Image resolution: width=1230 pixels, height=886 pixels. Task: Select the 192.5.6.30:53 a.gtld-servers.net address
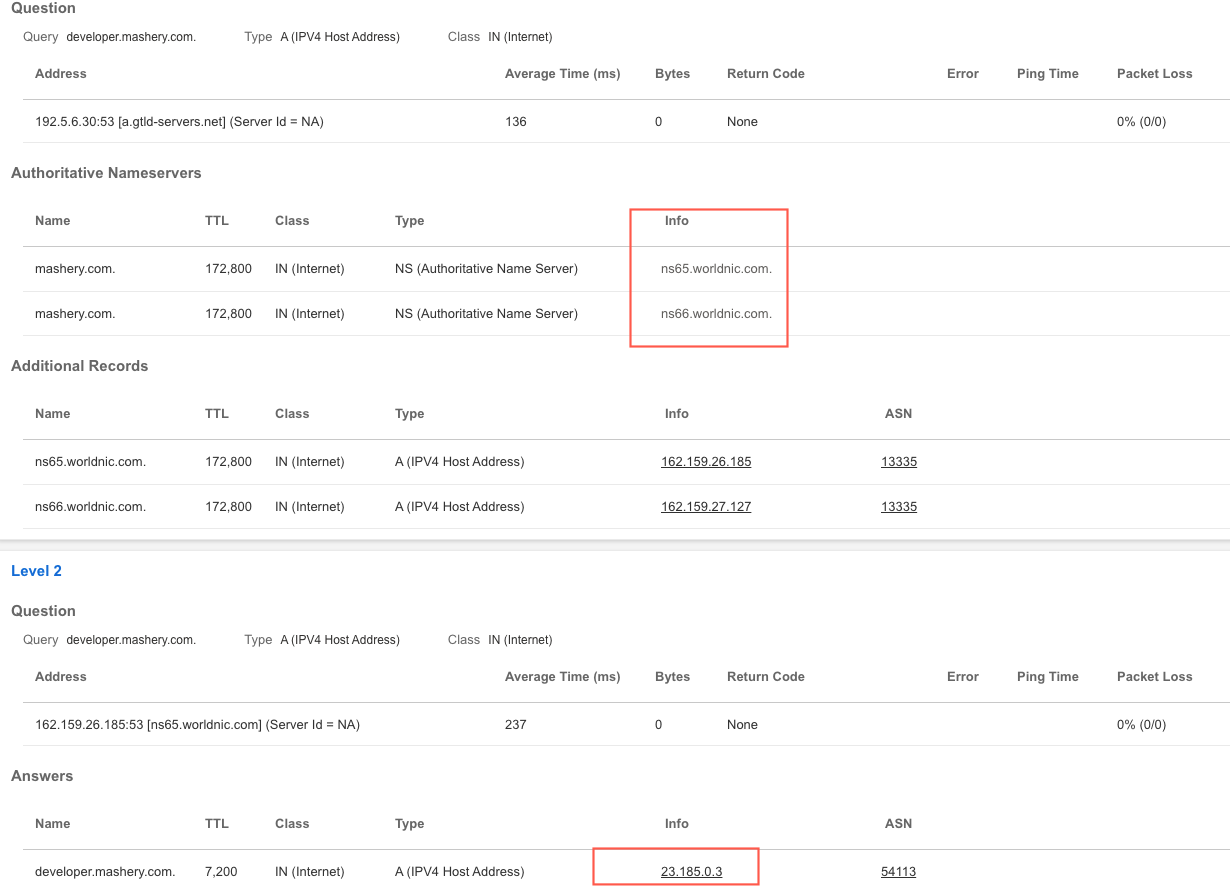tap(179, 122)
